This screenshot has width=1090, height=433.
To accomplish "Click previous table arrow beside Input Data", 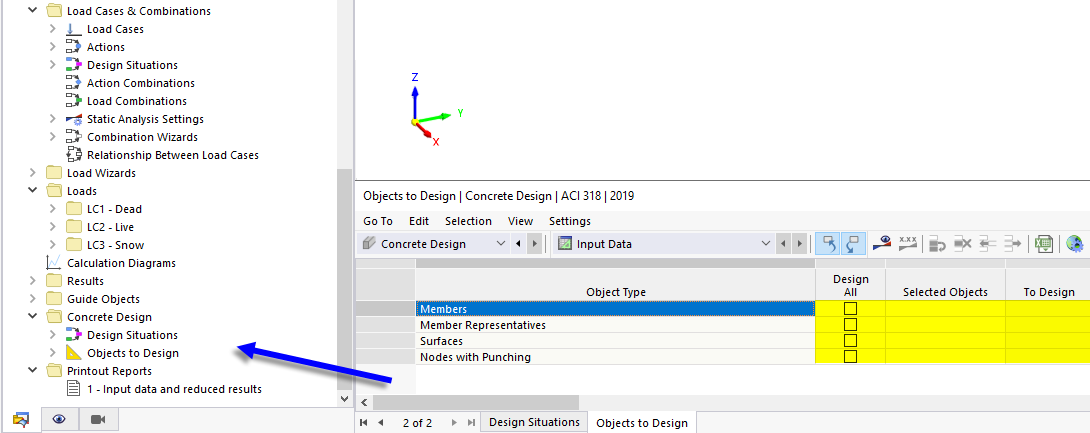I will 783,244.
